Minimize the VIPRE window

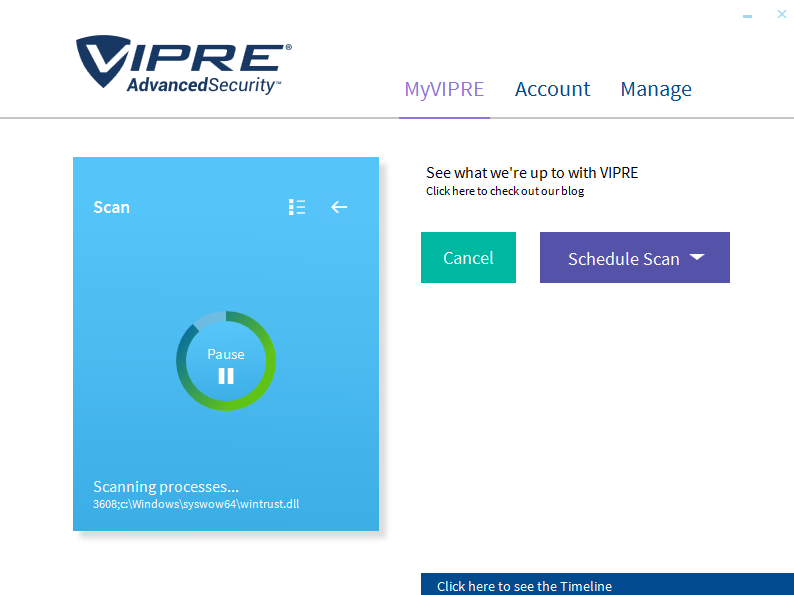[x=747, y=16]
